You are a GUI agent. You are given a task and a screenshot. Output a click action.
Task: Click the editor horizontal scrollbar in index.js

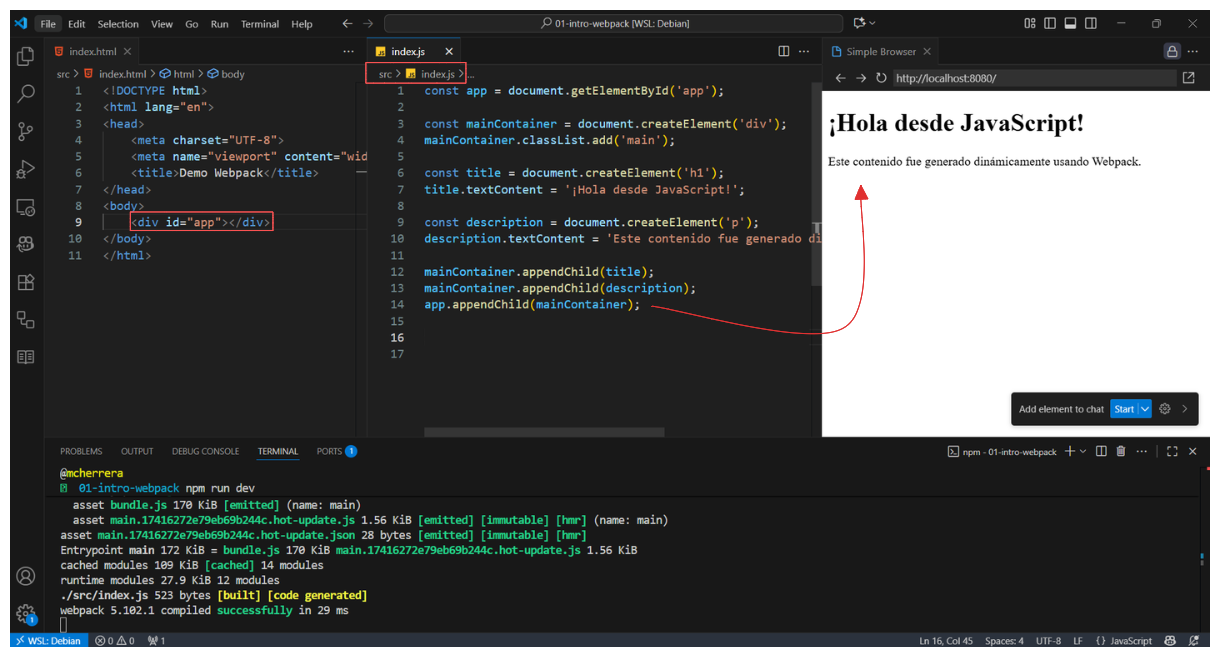pyautogui.click(x=544, y=433)
